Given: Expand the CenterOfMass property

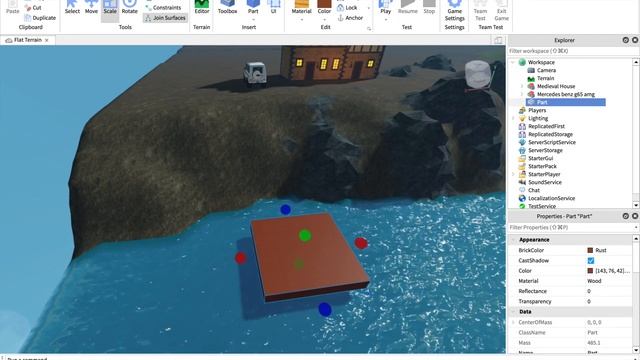Looking at the screenshot, I should tap(513, 322).
